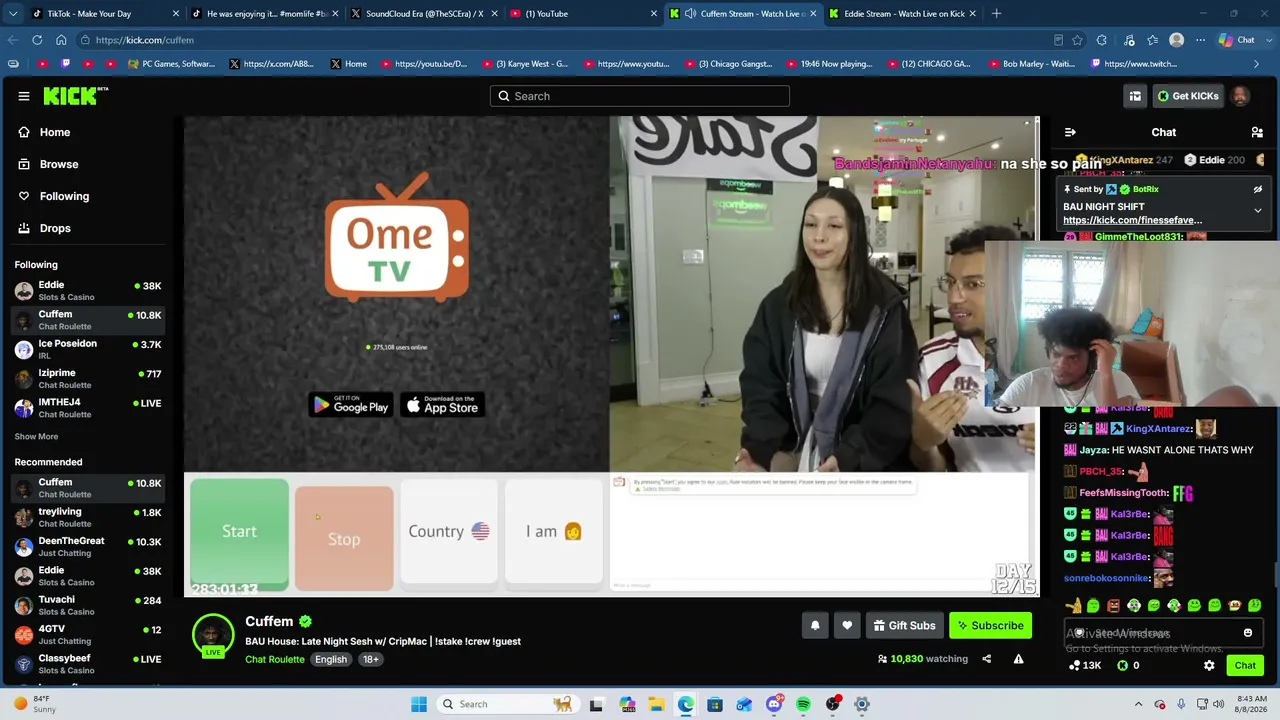The image size is (1280, 720).
Task: Open the Windows Start menu
Action: [419, 704]
